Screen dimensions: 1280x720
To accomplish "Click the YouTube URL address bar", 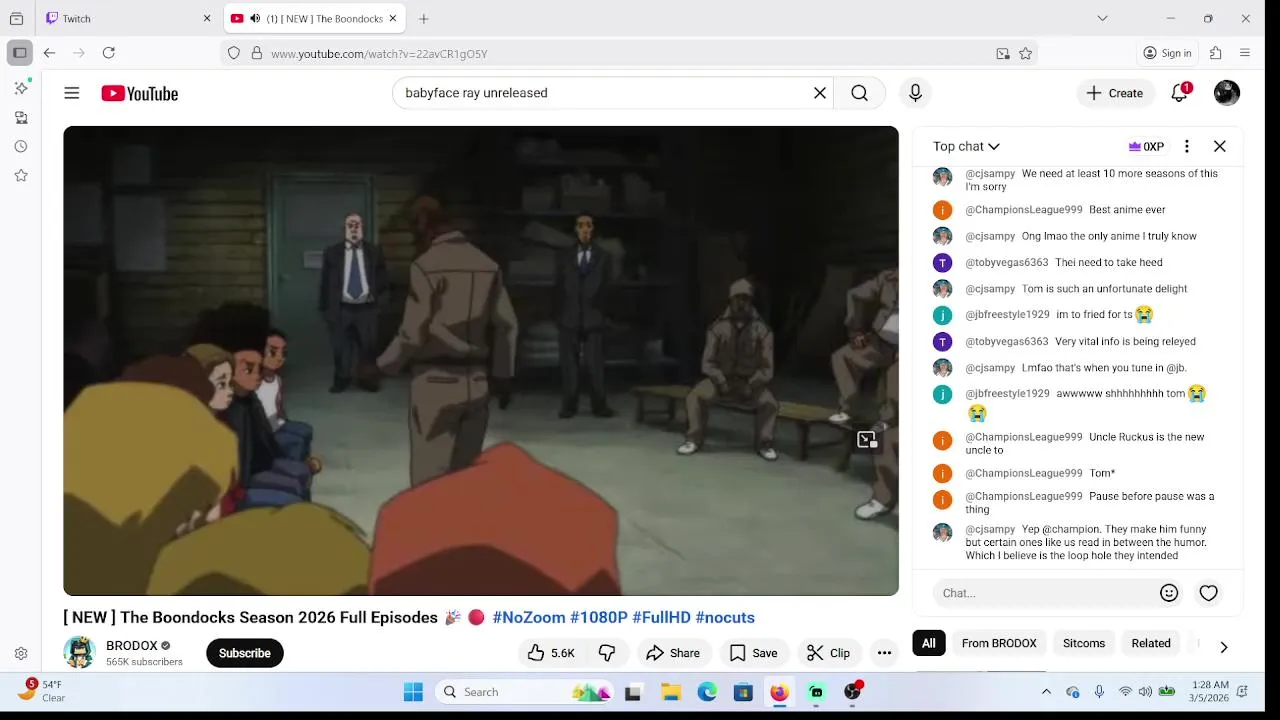I will pos(630,53).
